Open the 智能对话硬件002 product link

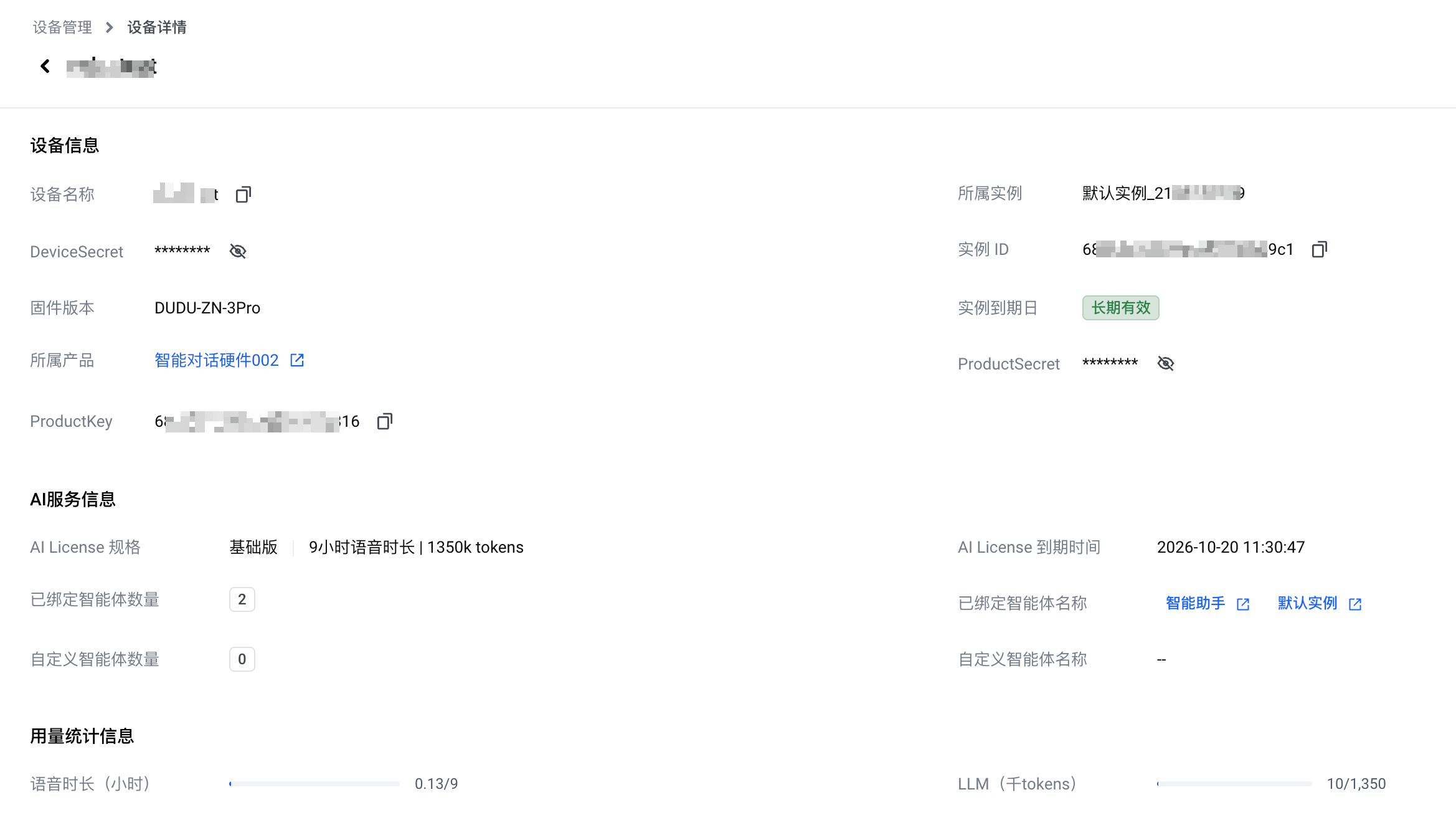216,360
